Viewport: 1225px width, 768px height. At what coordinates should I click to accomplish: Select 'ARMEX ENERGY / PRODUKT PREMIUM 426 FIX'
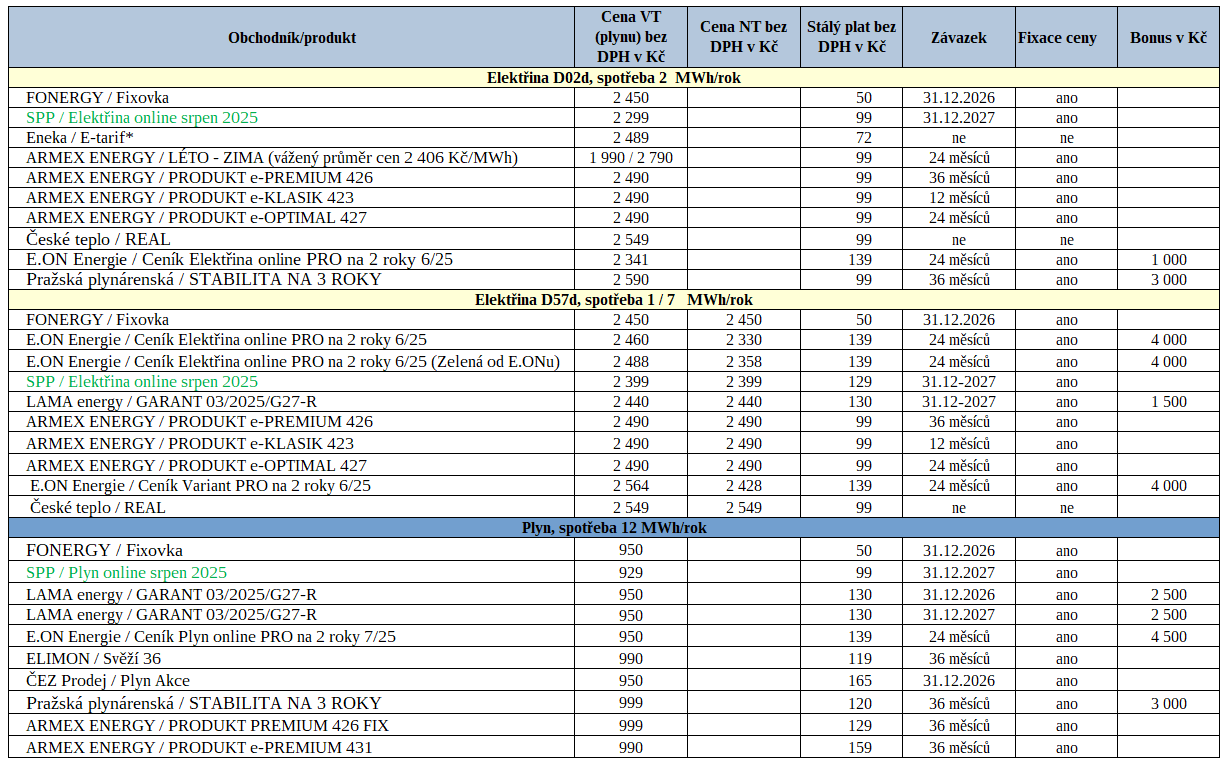pyautogui.click(x=292, y=726)
